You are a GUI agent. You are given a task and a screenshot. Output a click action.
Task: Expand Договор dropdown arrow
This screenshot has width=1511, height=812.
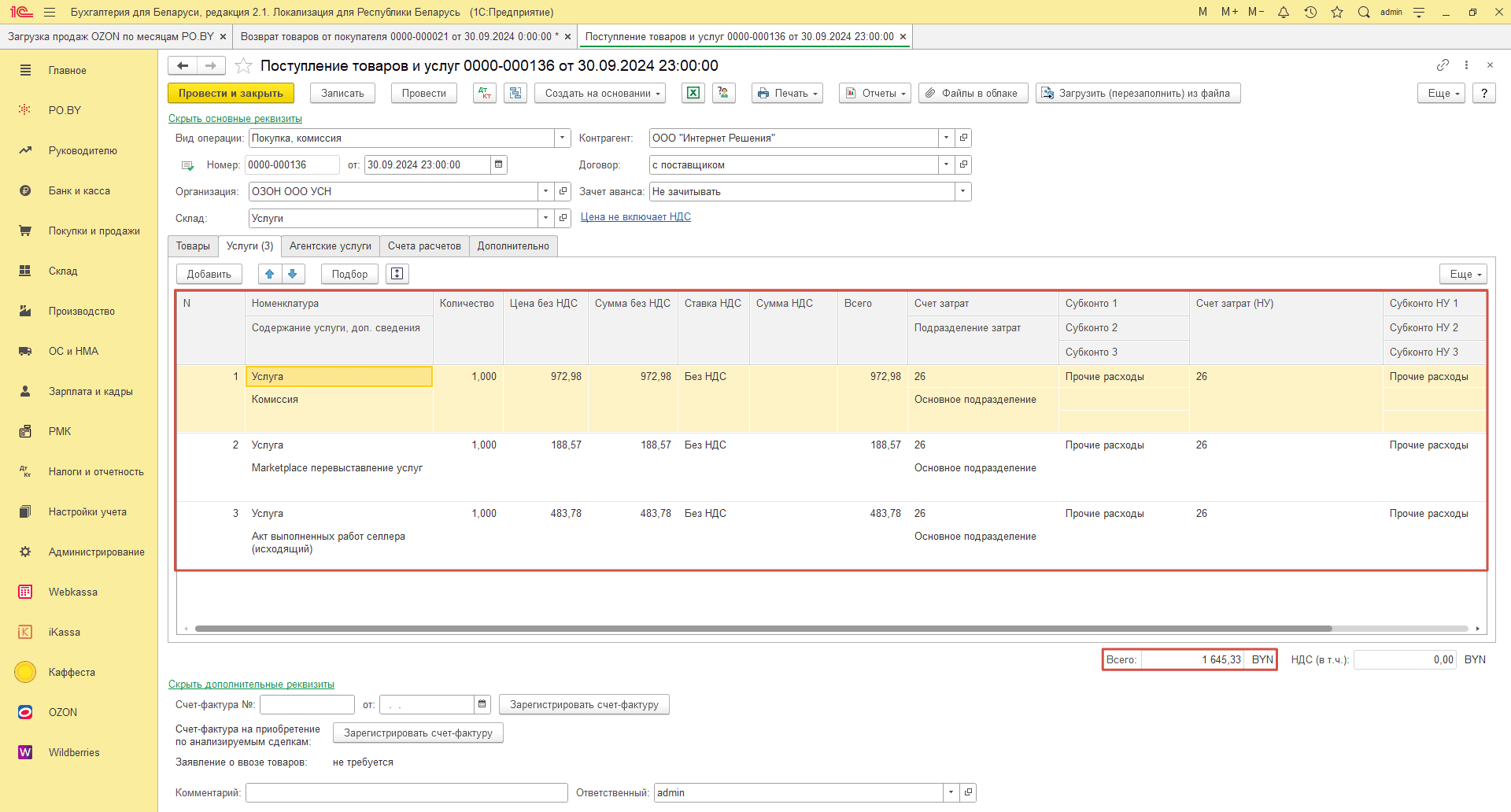coord(947,164)
